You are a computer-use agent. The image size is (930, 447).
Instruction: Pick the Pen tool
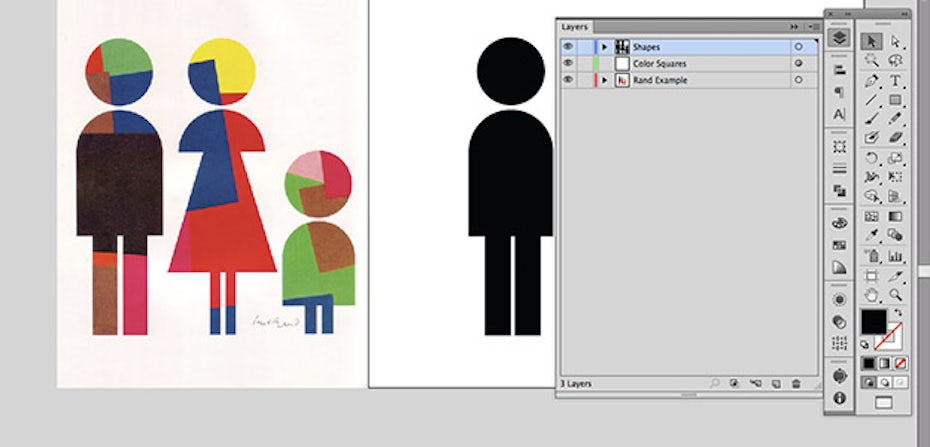(x=872, y=80)
